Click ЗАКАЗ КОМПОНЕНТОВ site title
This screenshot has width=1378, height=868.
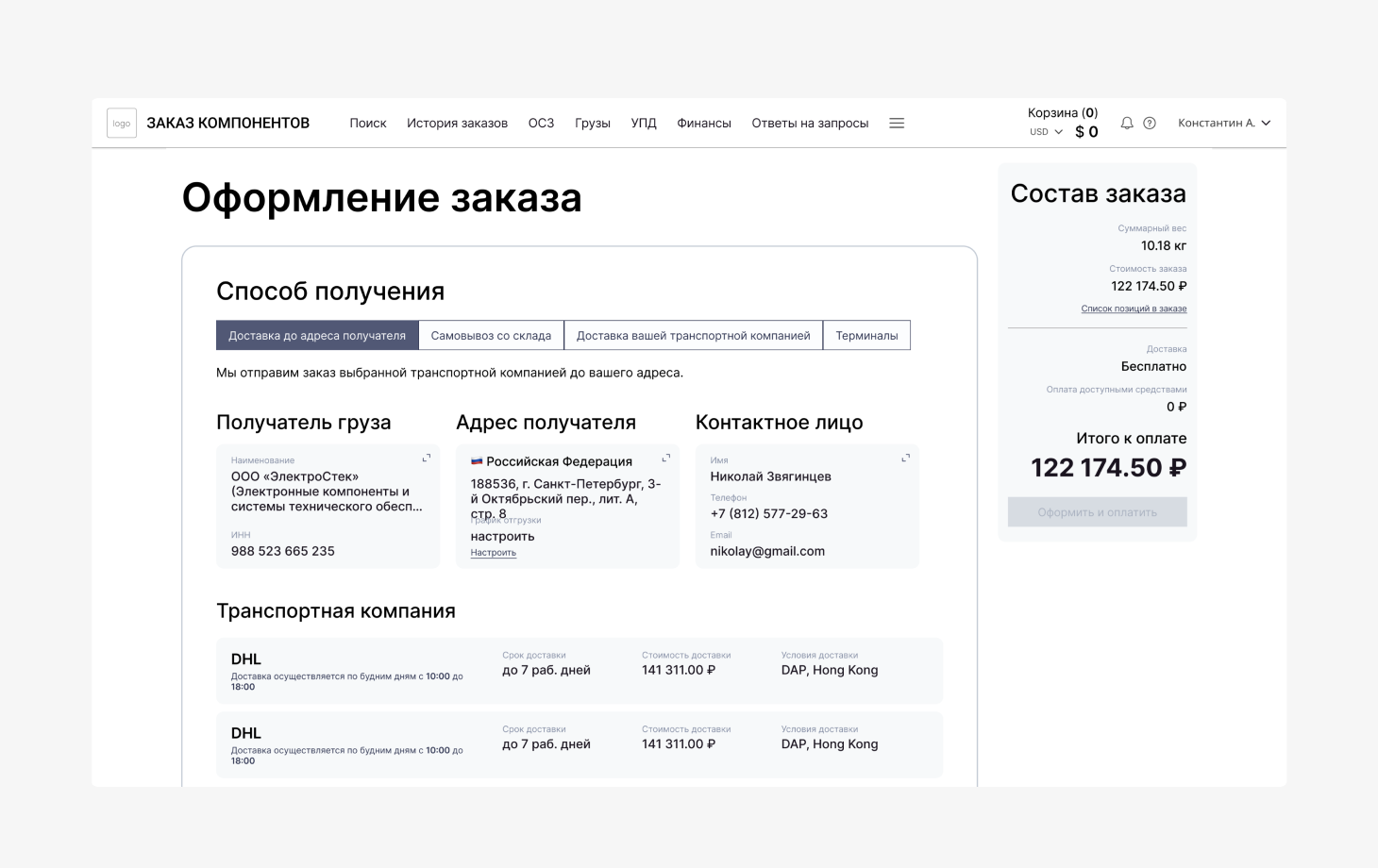(x=228, y=123)
